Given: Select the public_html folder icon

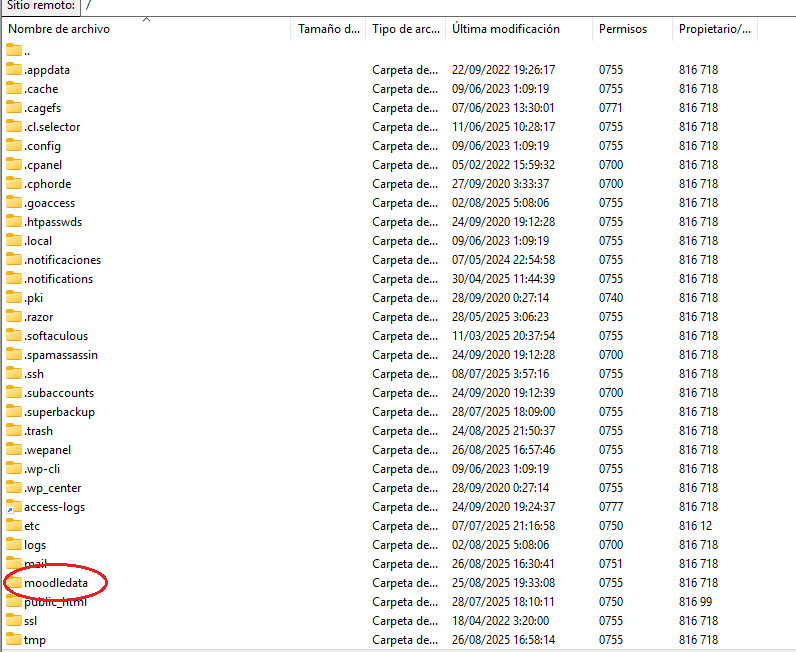Looking at the screenshot, I should 14,602.
